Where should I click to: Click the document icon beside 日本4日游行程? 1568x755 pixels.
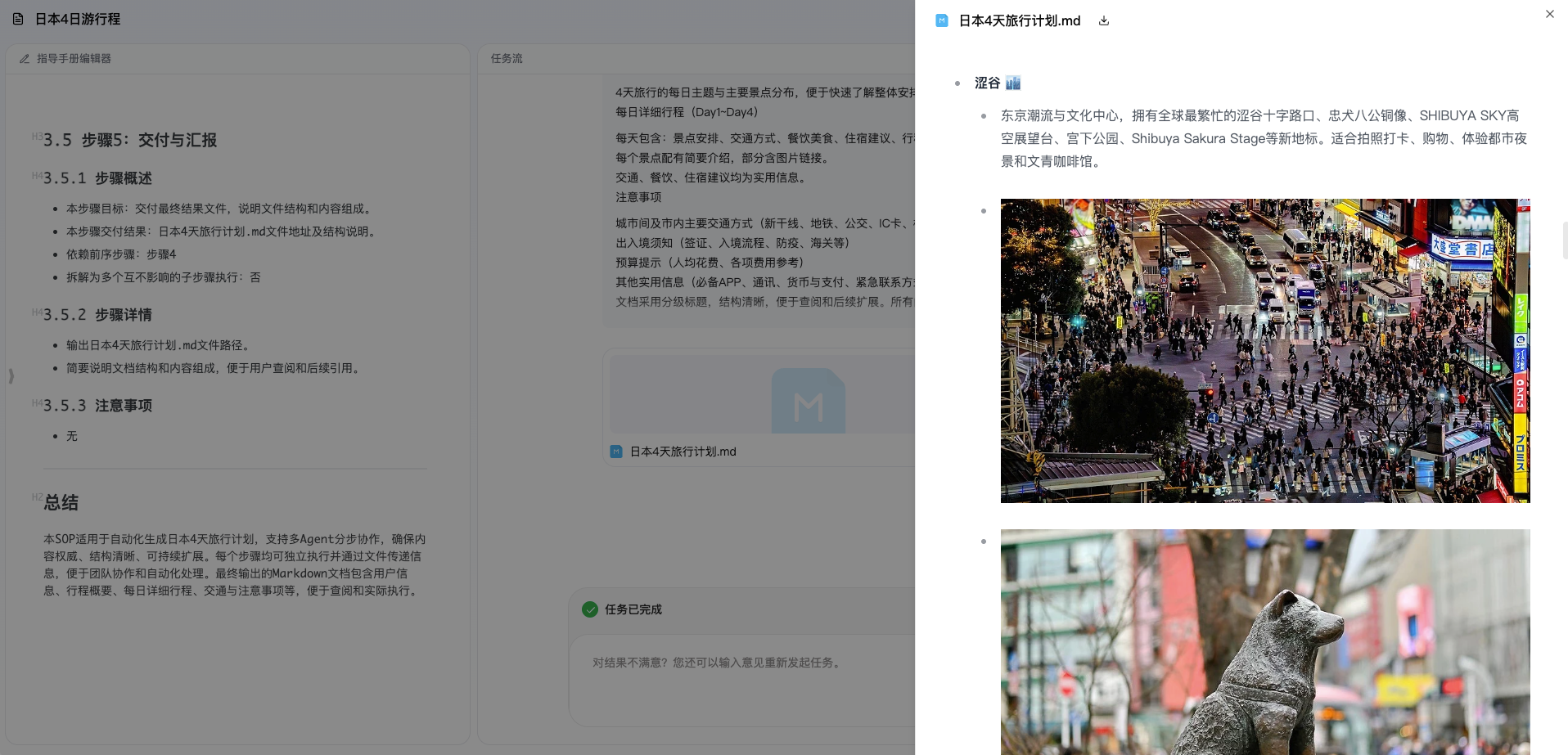18,19
